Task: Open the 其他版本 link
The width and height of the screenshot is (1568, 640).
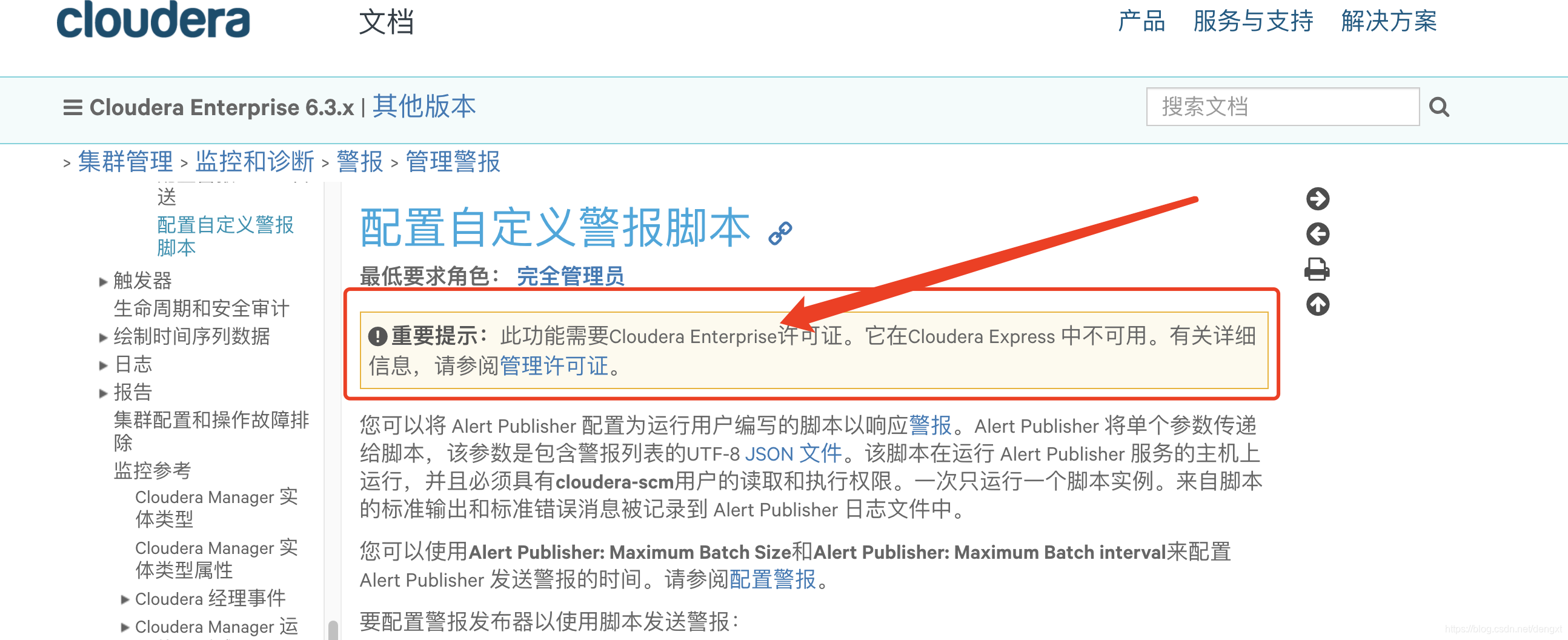Action: 424,107
